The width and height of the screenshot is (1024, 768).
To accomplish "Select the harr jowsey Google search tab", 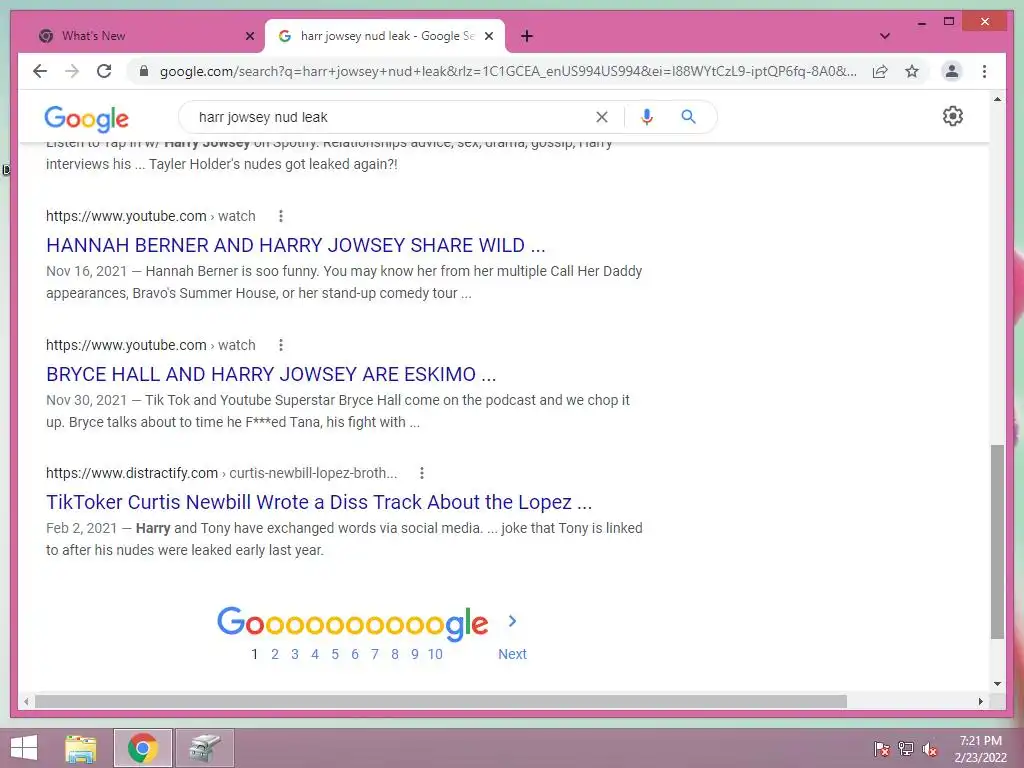I will [385, 36].
